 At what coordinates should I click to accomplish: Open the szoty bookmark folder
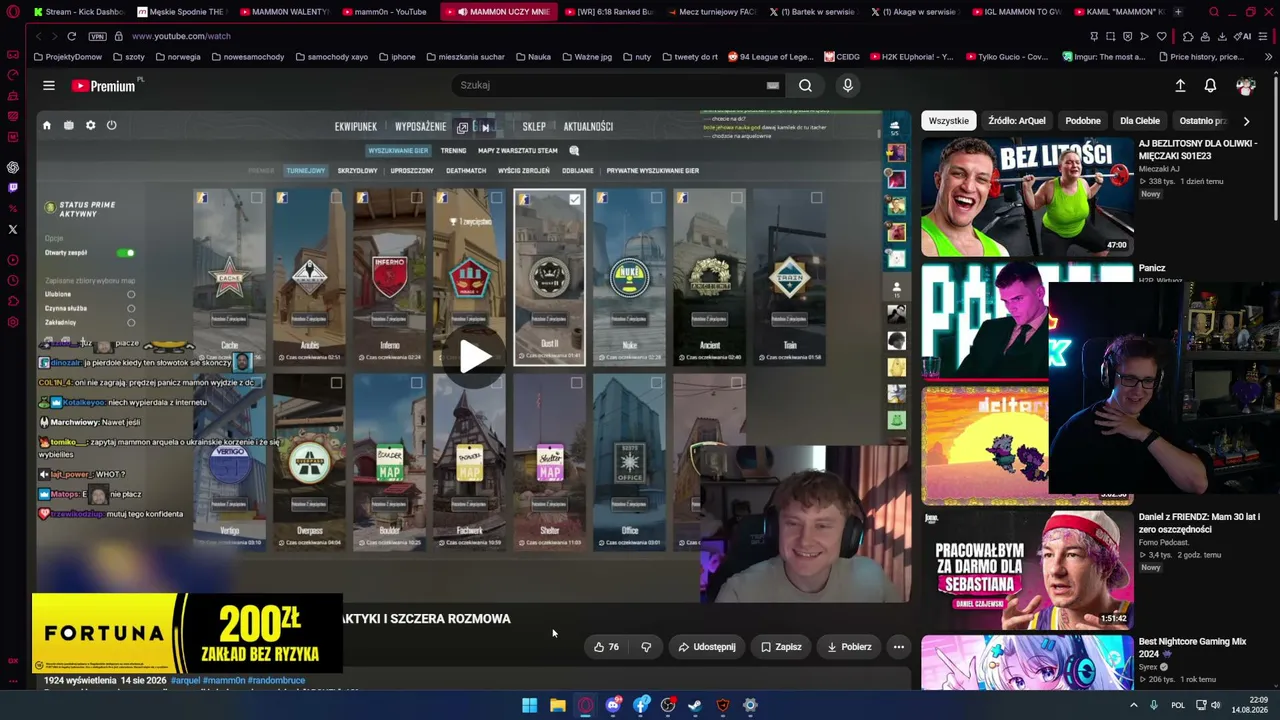pyautogui.click(x=129, y=57)
